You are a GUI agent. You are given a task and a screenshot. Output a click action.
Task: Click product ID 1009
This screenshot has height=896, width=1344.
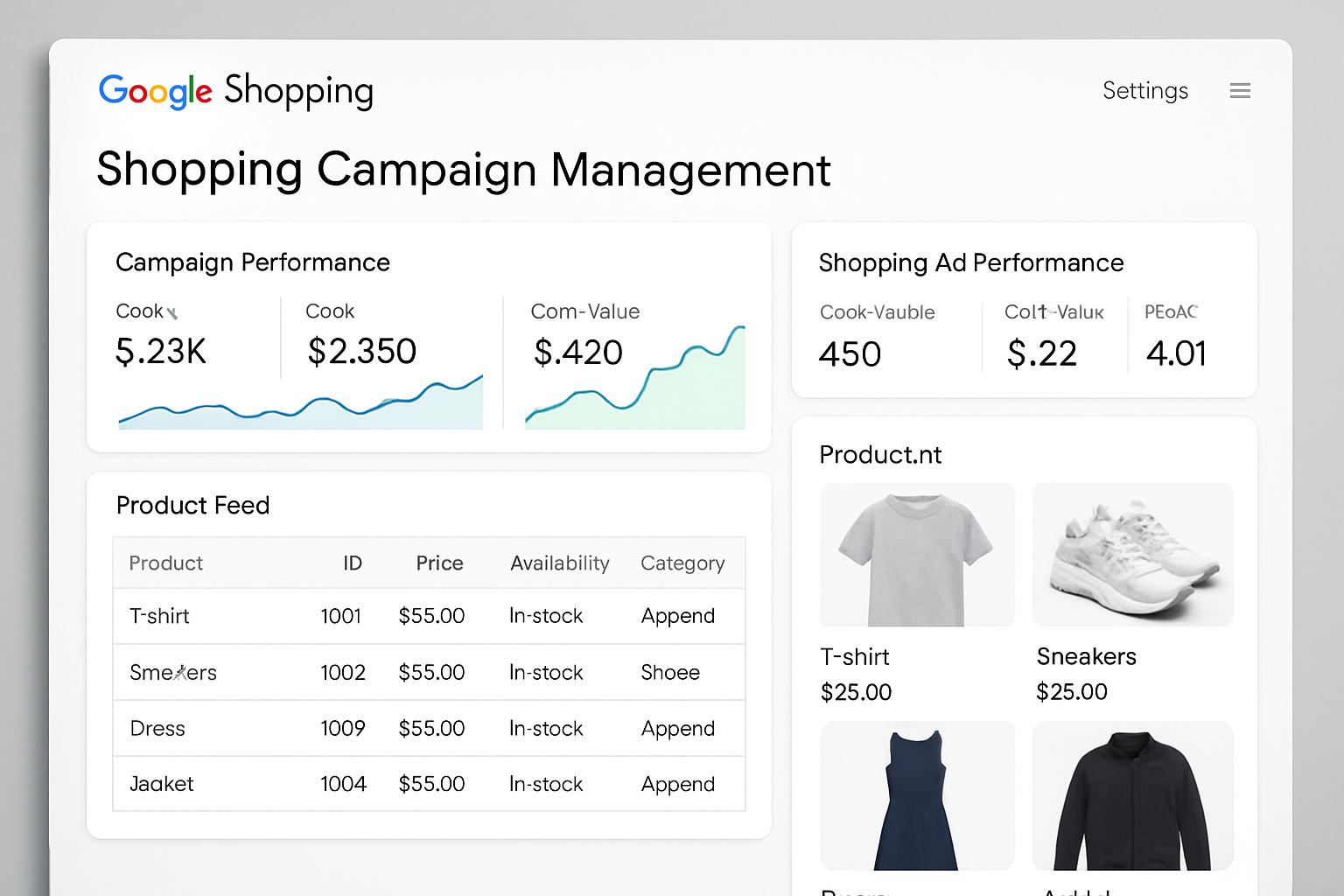pos(343,729)
